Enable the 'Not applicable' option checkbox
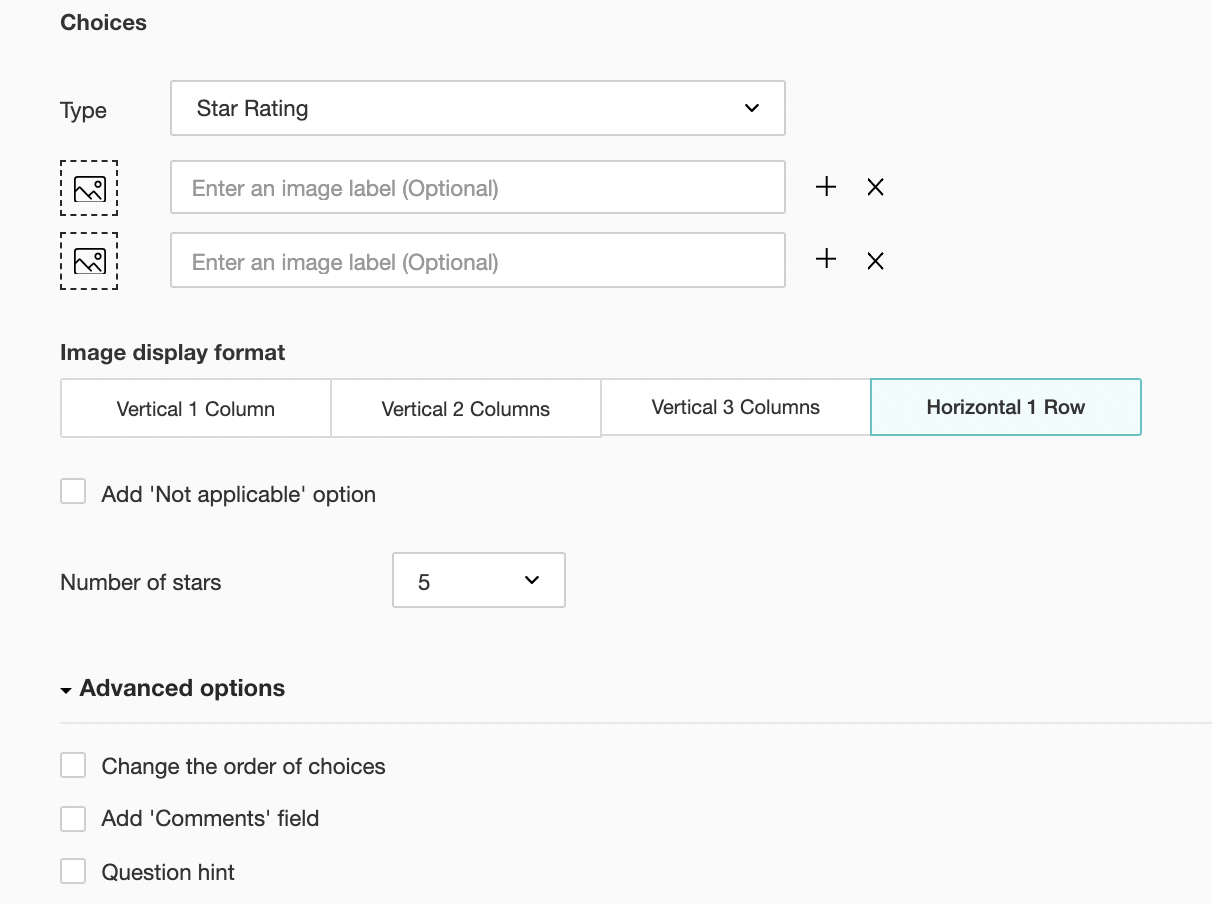 click(73, 491)
